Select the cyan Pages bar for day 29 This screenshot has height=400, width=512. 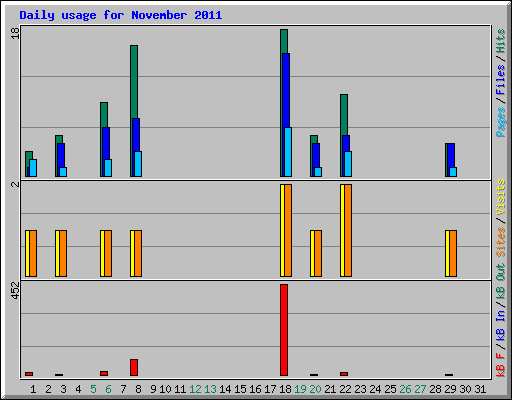(x=453, y=172)
